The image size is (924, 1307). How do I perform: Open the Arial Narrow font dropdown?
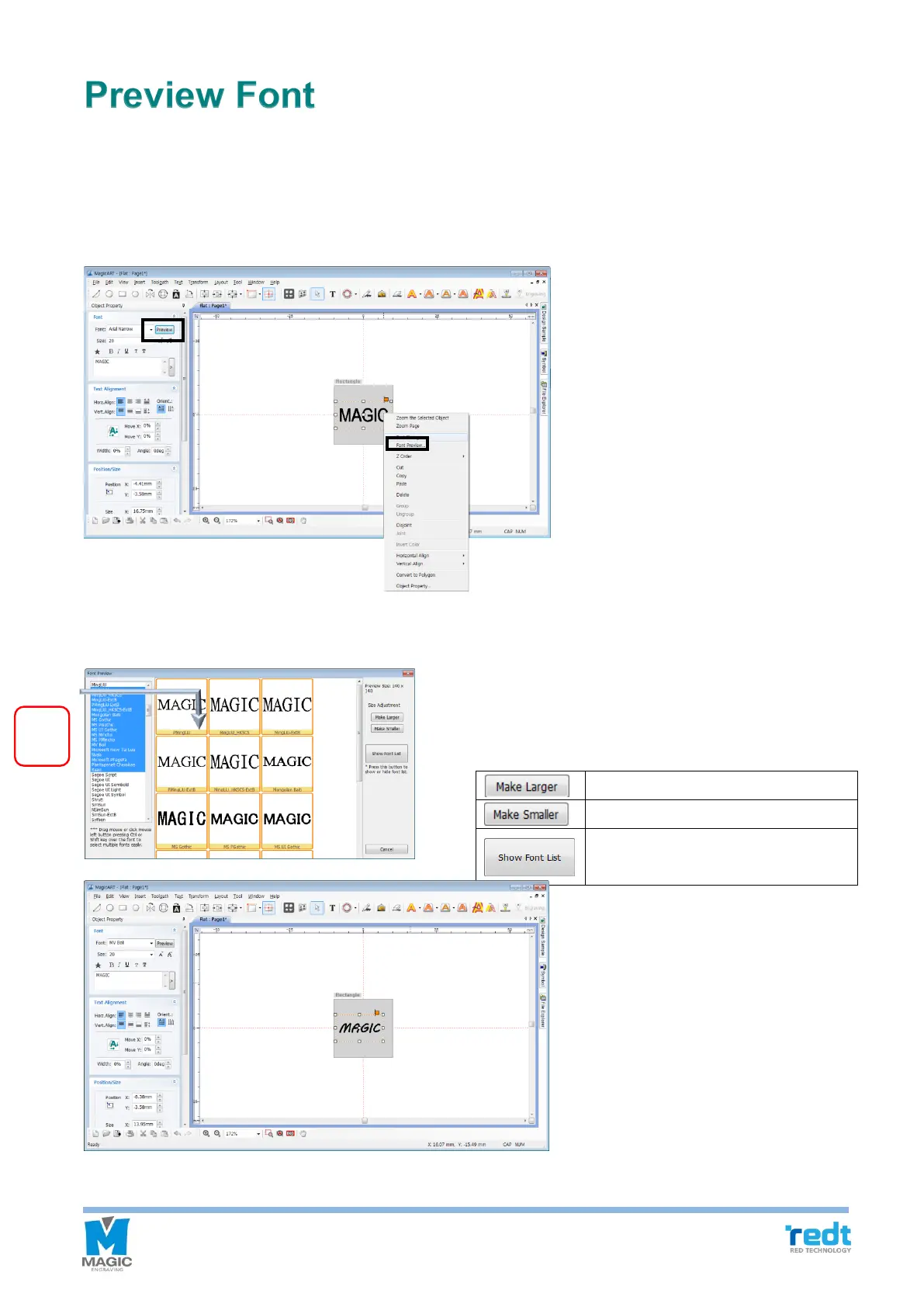coord(151,330)
